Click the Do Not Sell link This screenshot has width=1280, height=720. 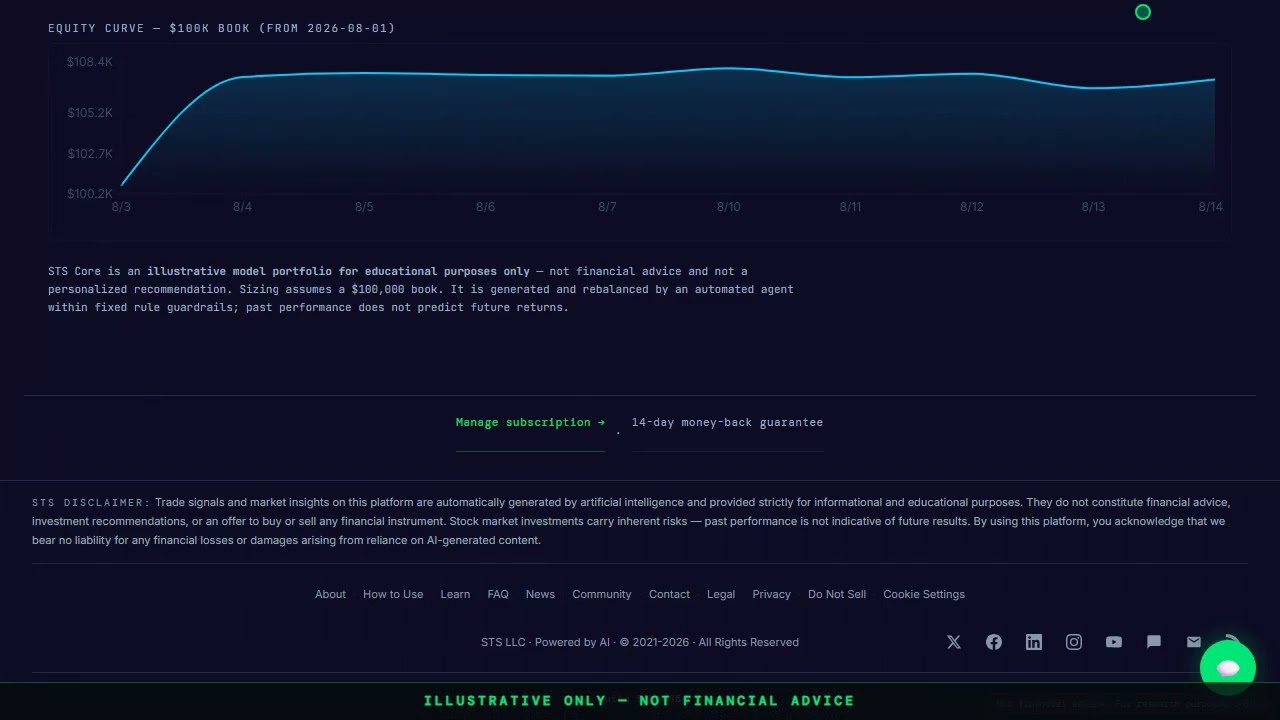837,594
